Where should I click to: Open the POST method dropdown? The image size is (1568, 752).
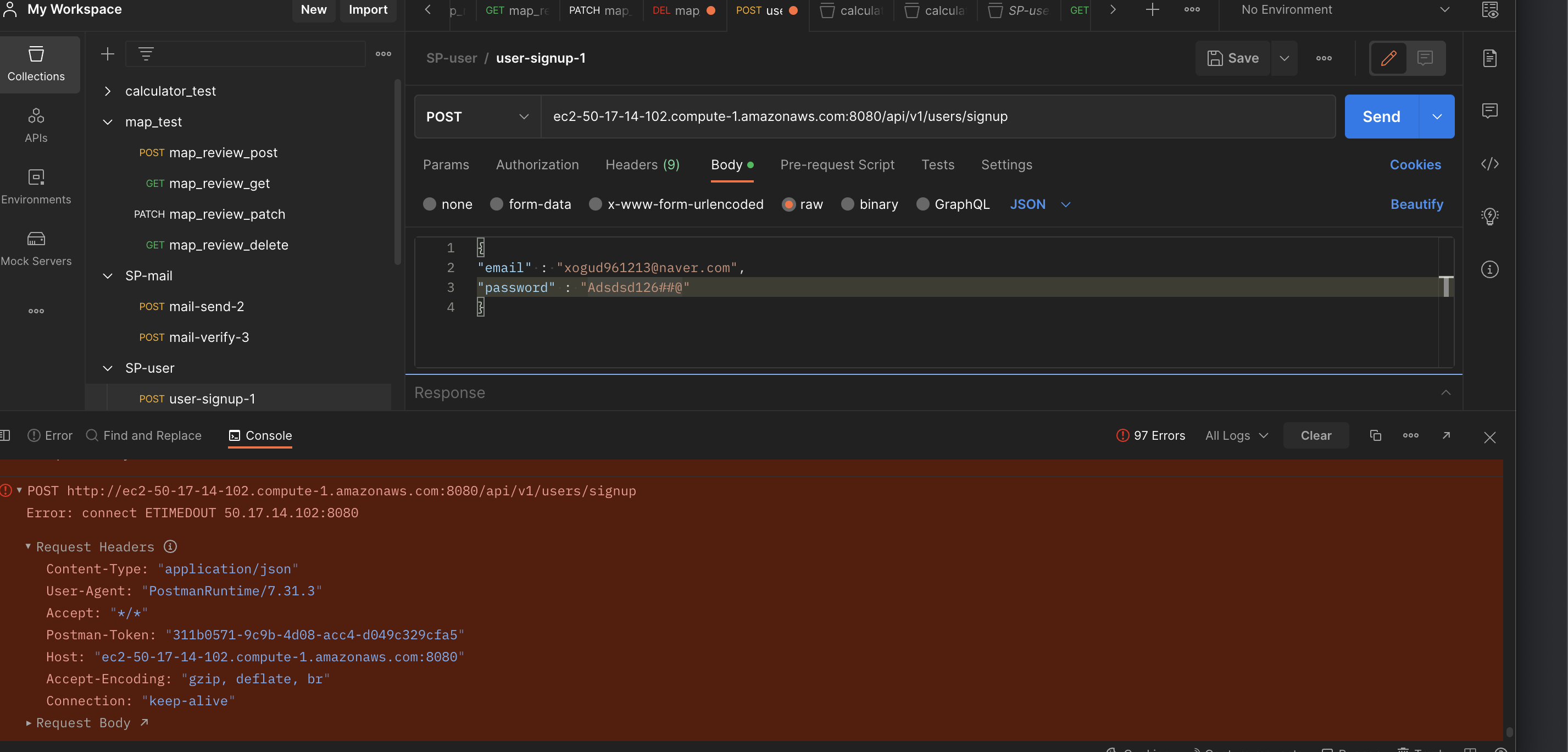(x=477, y=117)
